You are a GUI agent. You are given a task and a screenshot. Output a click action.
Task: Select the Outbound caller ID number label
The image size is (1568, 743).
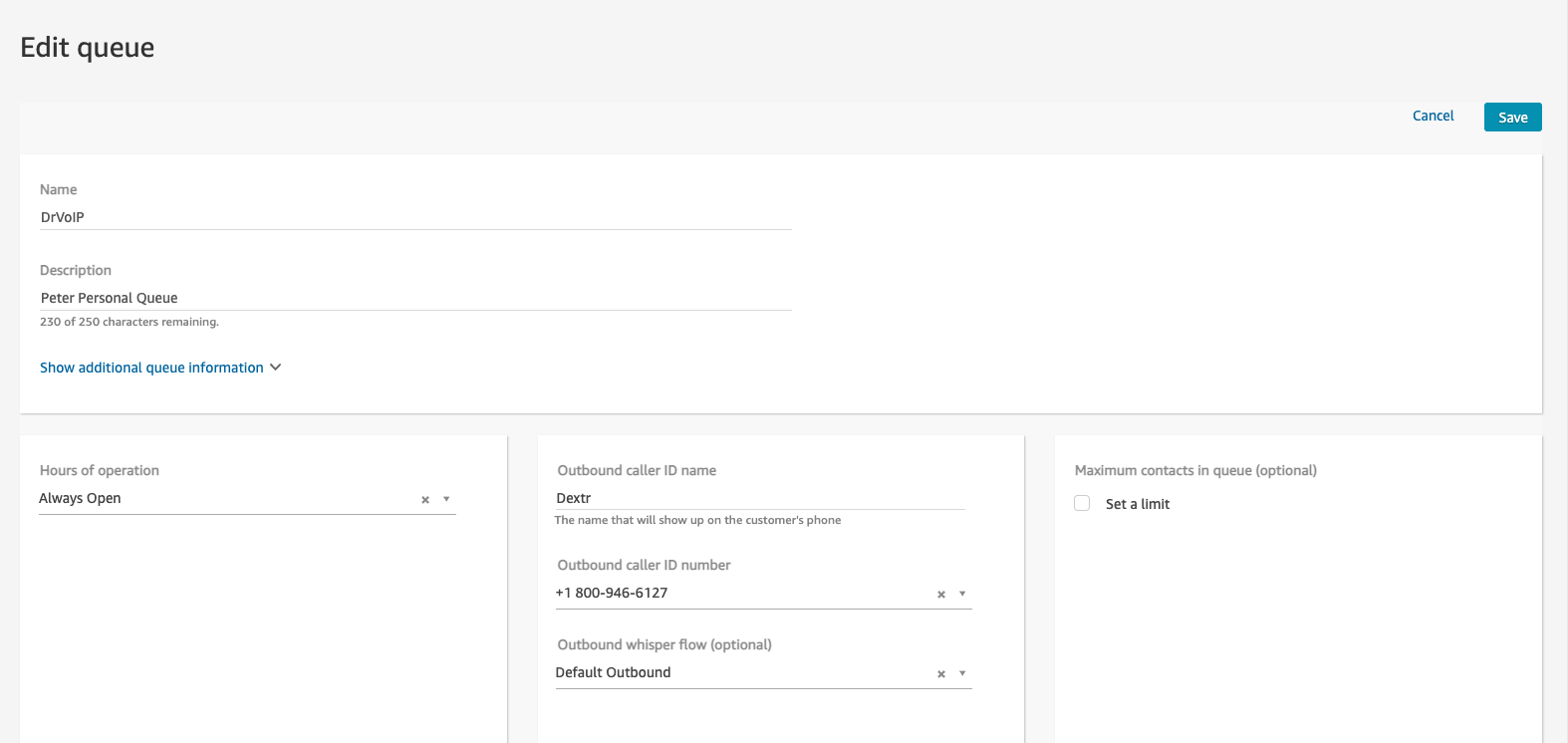(644, 565)
